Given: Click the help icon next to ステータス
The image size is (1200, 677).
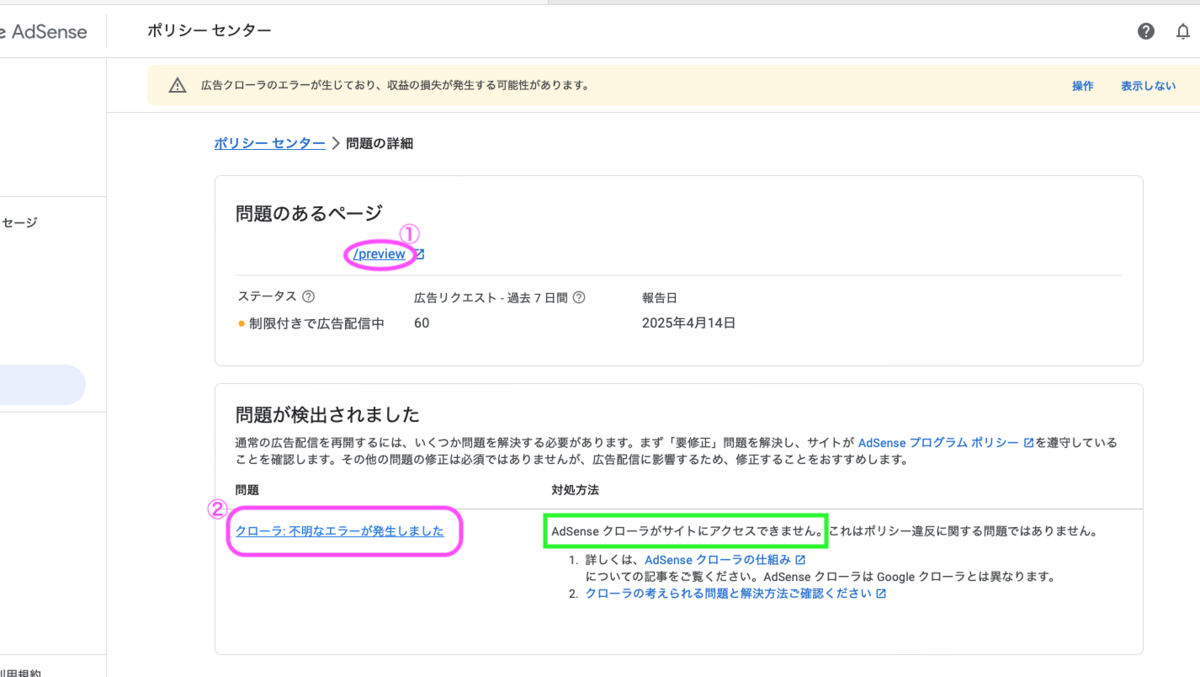Looking at the screenshot, I should point(308,297).
